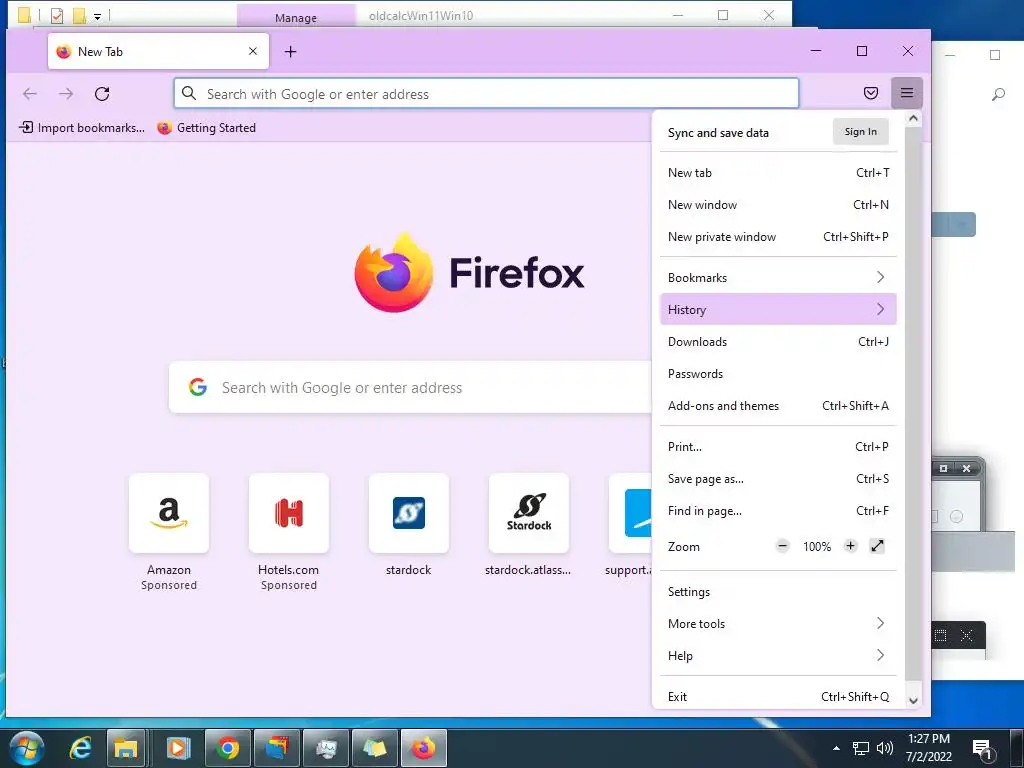The image size is (1024, 768).
Task: Show hidden tray icons arrow
Action: tap(836, 748)
